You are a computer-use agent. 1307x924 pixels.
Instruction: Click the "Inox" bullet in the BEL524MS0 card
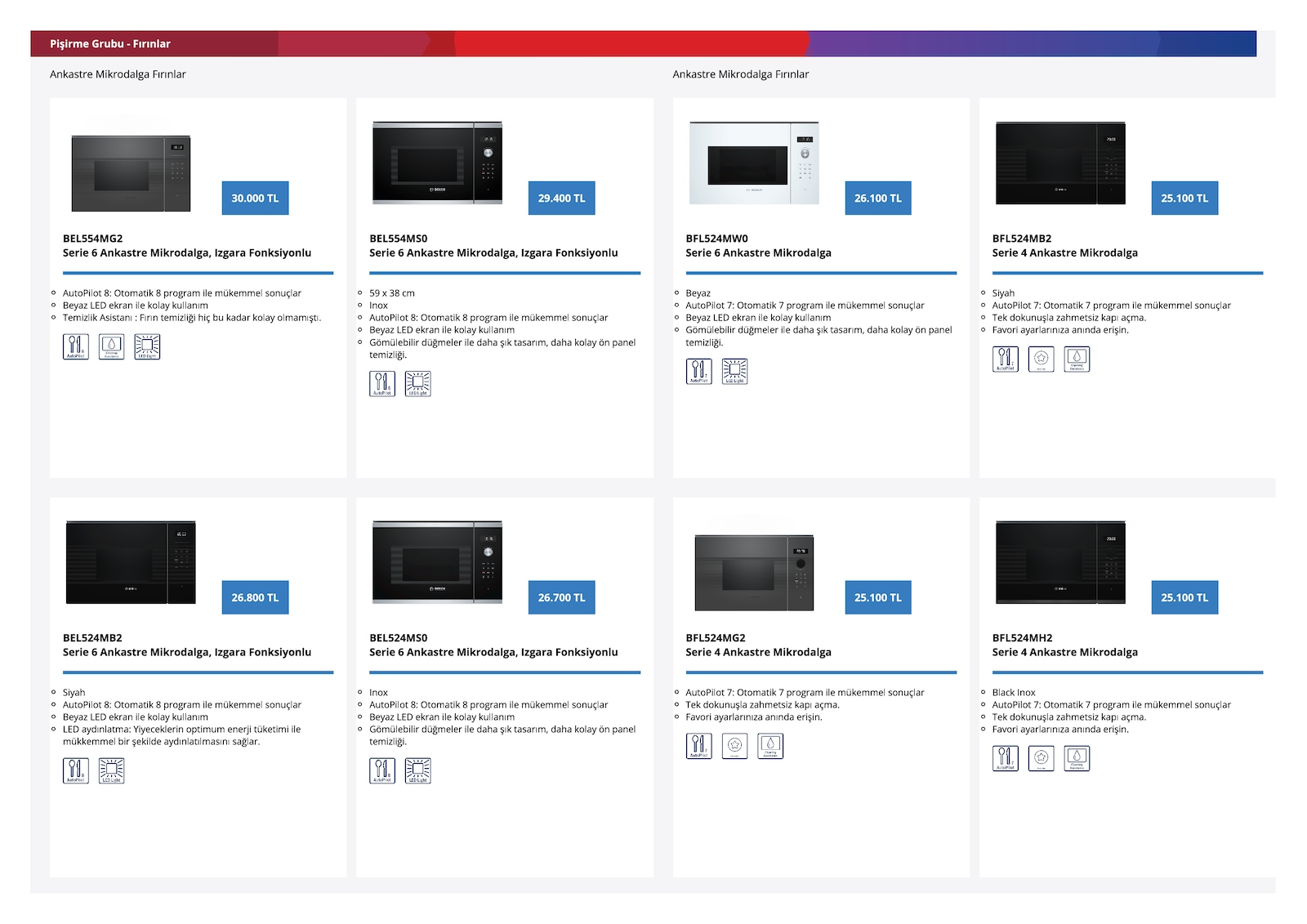pyautogui.click(x=378, y=693)
